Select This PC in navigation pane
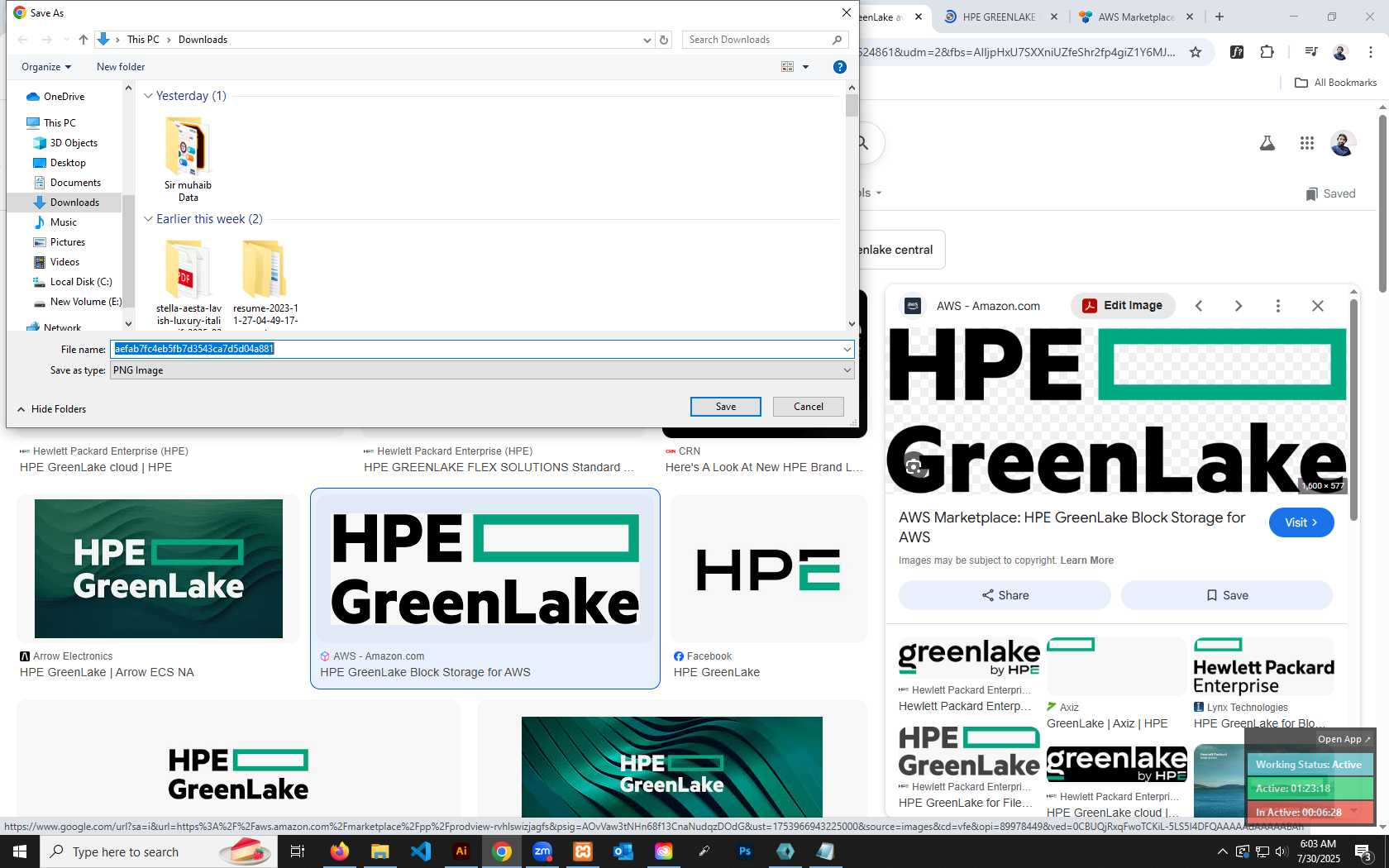Image resolution: width=1389 pixels, height=868 pixels. coord(60,123)
